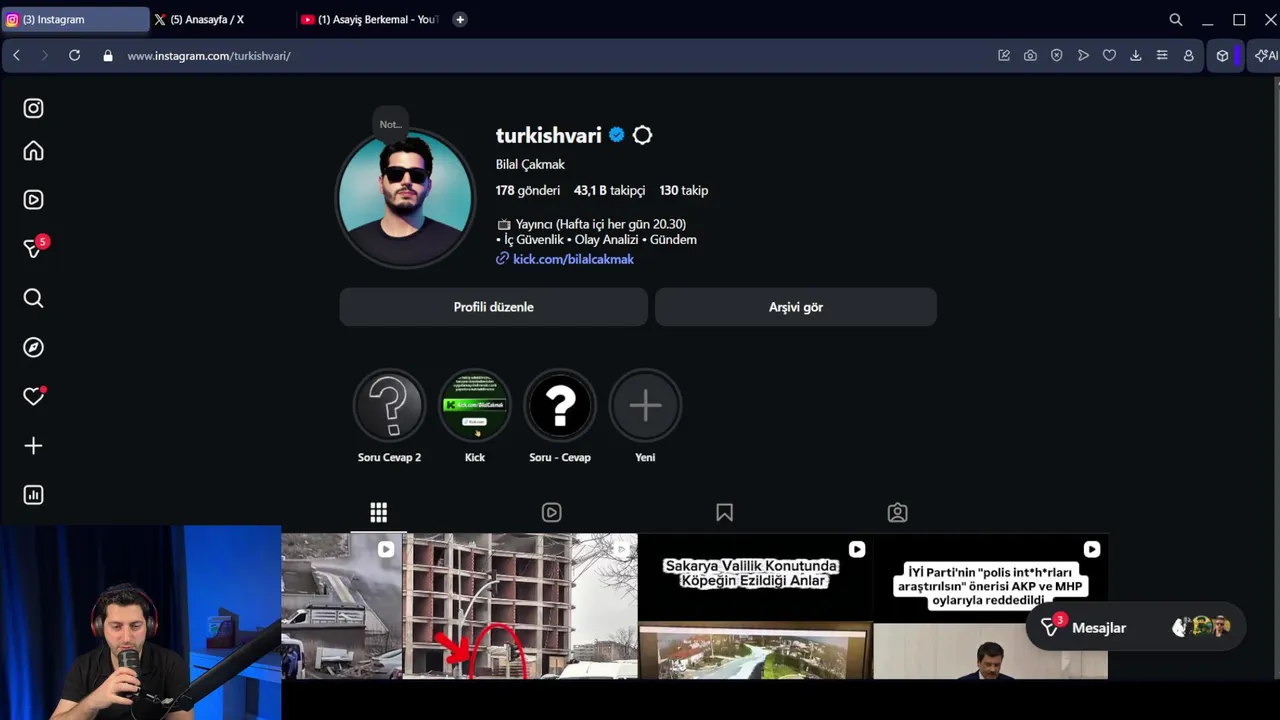Click the profile picture avatar
This screenshot has width=1280, height=720.
click(x=405, y=198)
